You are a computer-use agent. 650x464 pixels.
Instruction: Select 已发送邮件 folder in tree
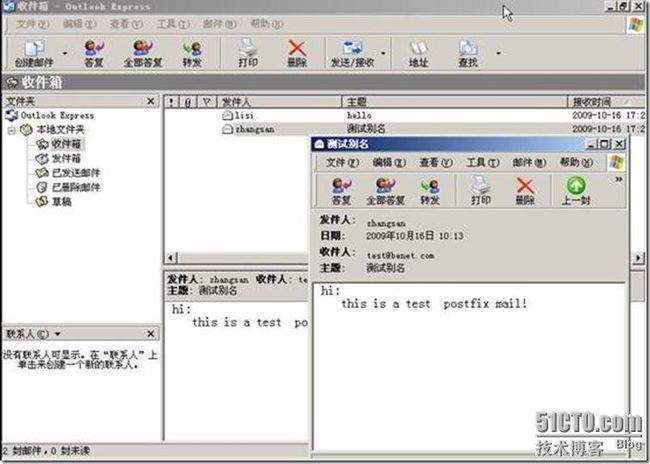[68, 172]
